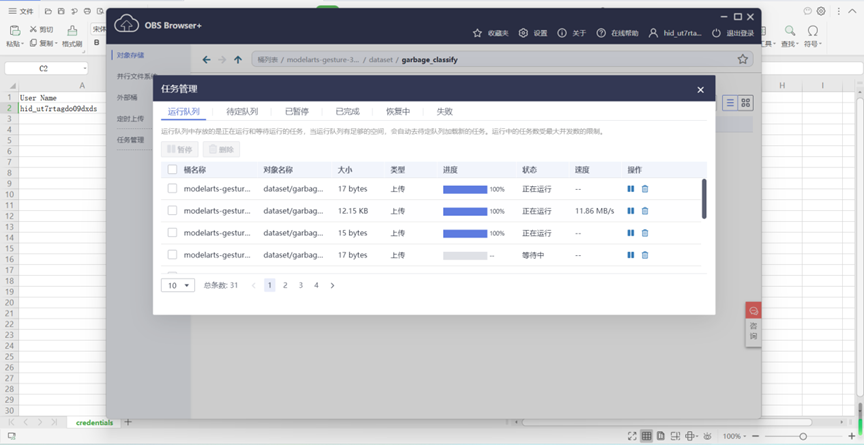Open the 10 per page dropdown
Screen dimensions: 864x445
click(x=178, y=285)
